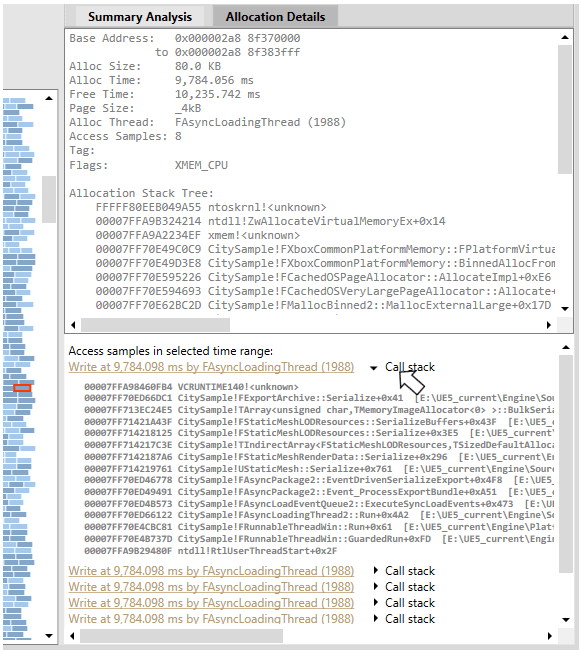Image resolution: width=582 pixels, height=653 pixels.
Task: Switch to the Summary Analysis tab
Action: 139,17
